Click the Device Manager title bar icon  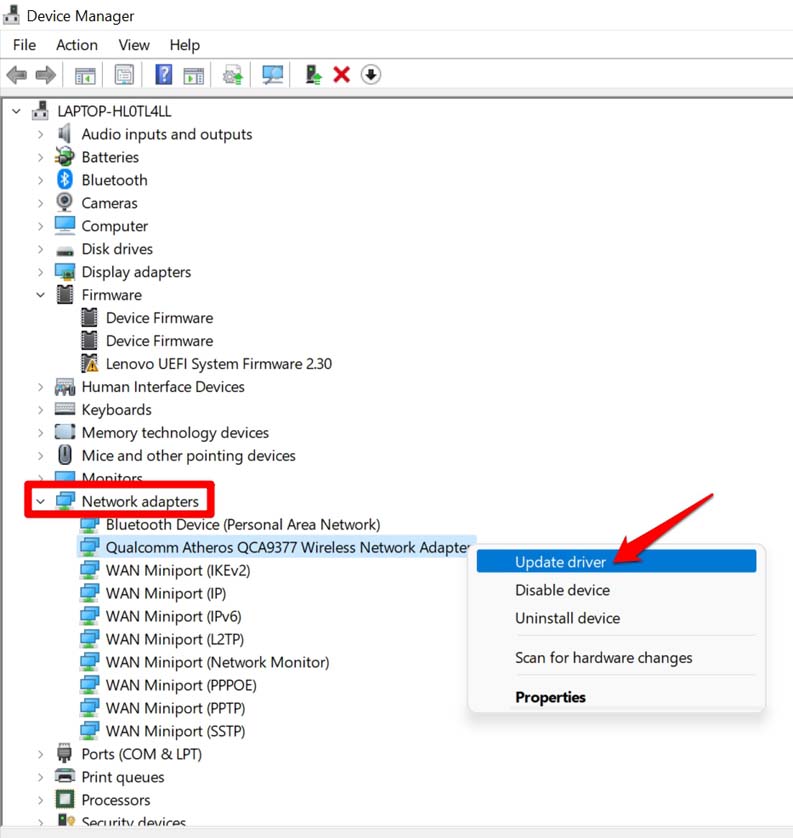coord(11,15)
